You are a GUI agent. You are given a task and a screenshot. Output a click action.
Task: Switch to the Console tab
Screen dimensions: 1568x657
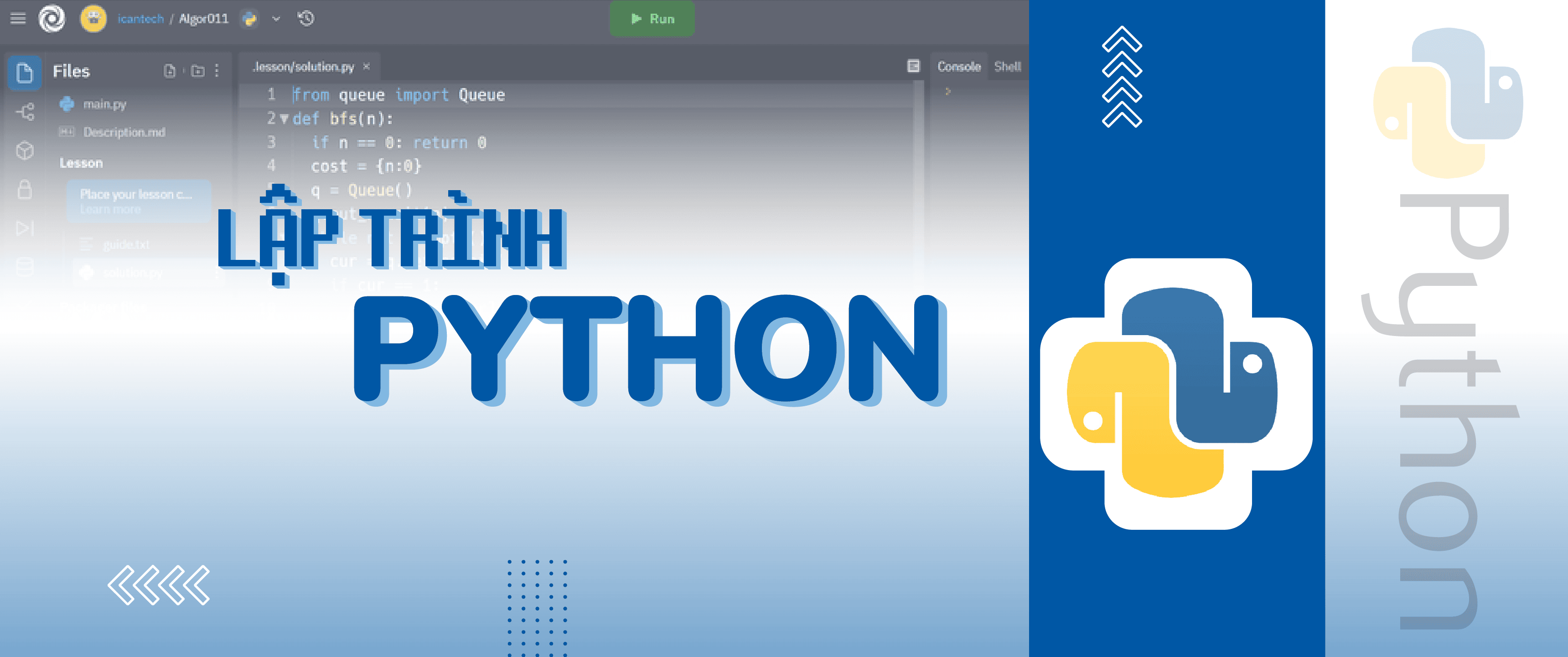[x=959, y=67]
